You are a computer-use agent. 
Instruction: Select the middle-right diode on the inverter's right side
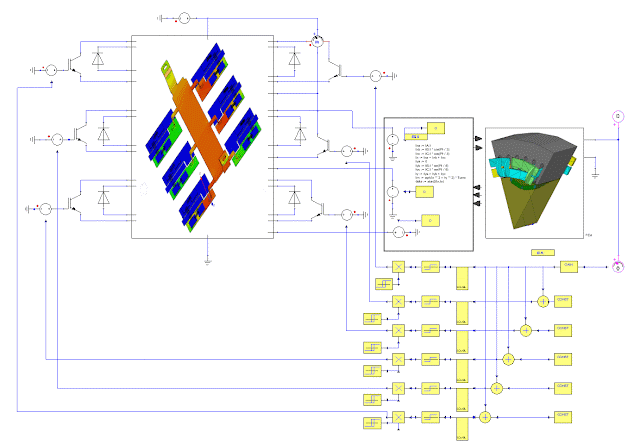pyautogui.click(x=300, y=134)
